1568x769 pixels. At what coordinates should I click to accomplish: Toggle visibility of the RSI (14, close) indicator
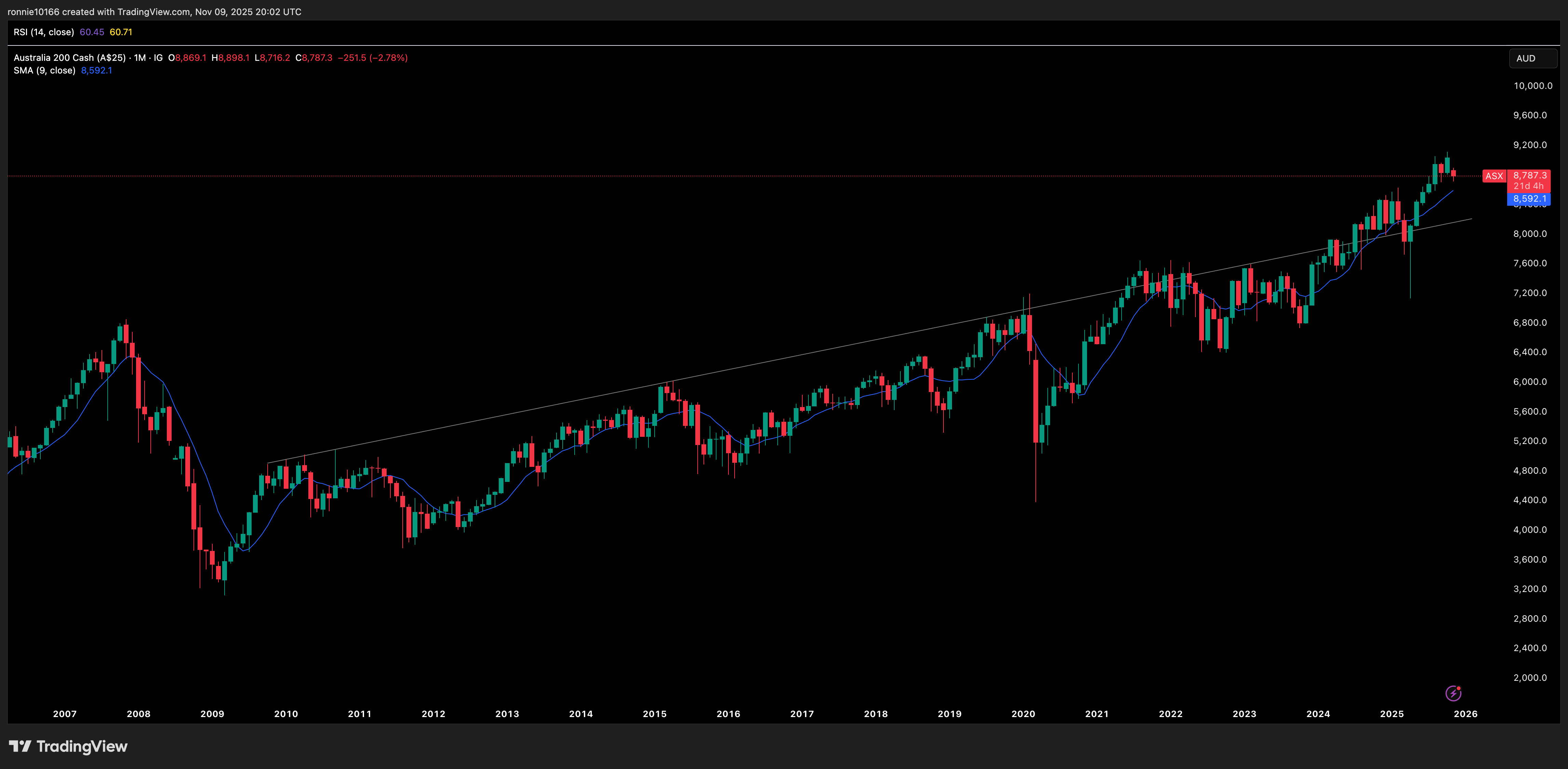coord(45,32)
